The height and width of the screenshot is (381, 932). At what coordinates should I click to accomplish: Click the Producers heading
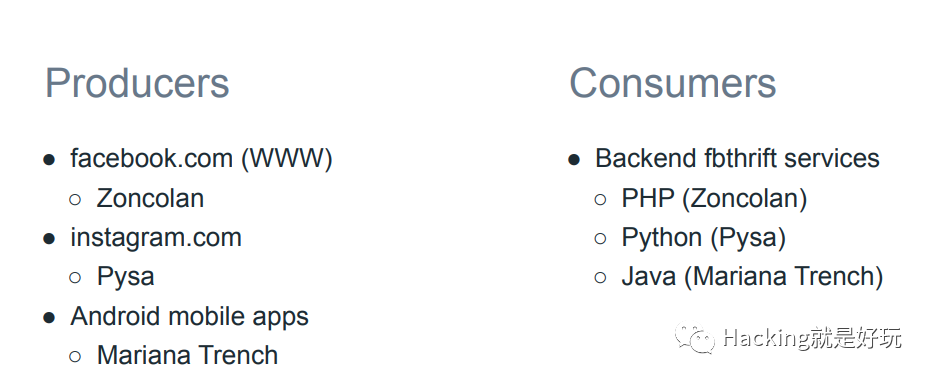[137, 83]
